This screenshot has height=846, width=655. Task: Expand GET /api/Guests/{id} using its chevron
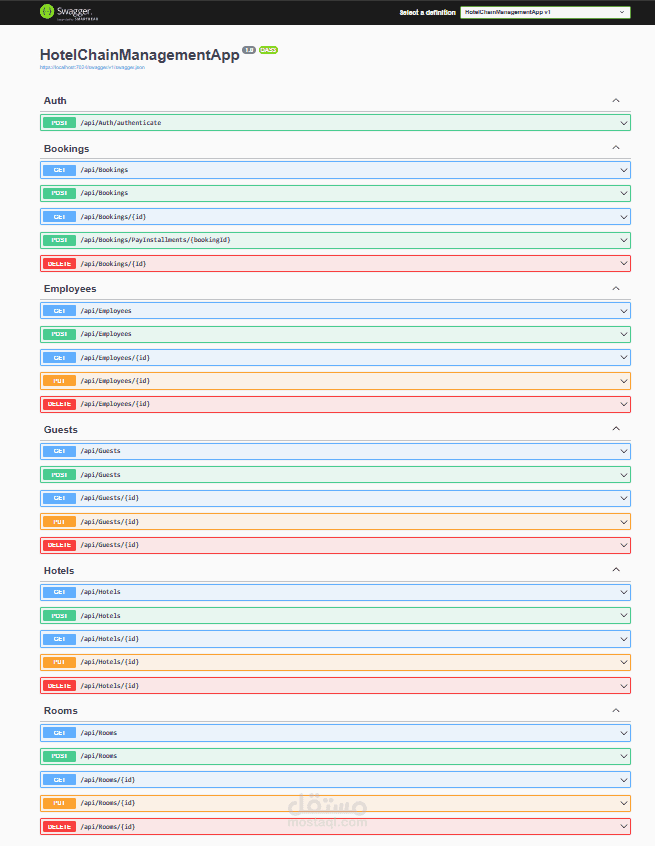624,498
